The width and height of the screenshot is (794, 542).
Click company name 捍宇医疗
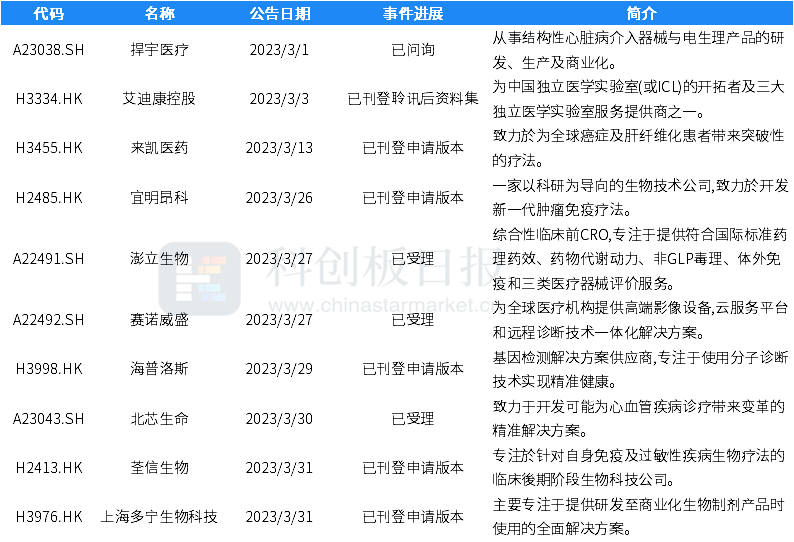pyautogui.click(x=160, y=50)
